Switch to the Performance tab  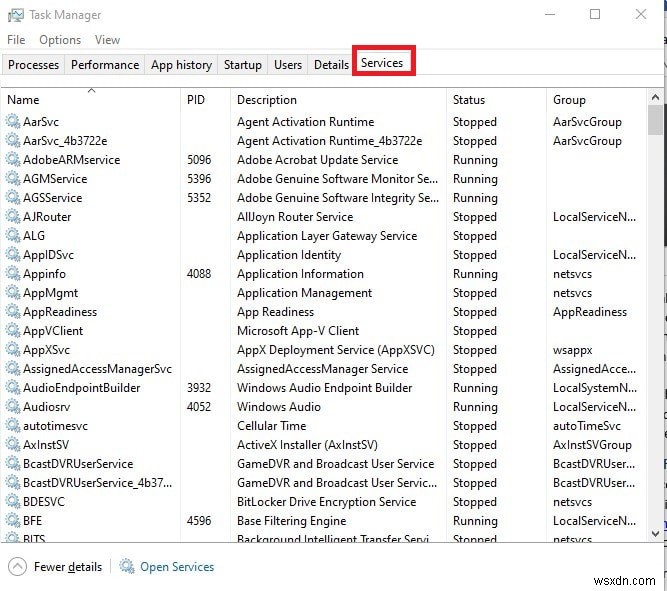point(105,65)
